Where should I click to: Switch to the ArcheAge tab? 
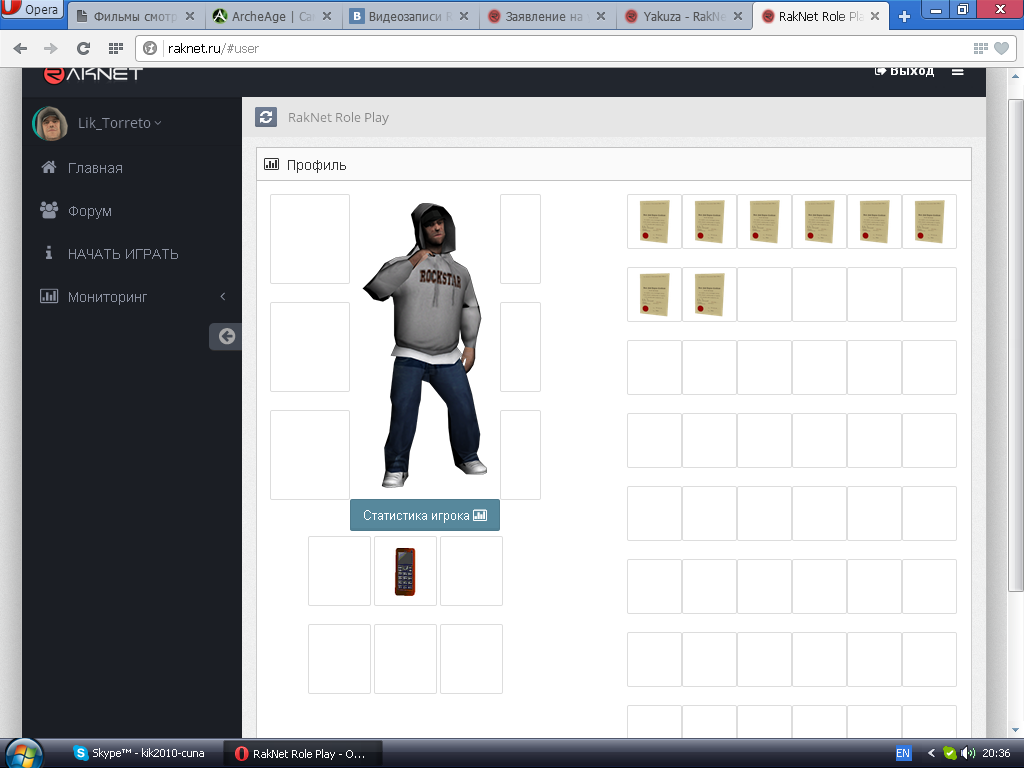(272, 16)
